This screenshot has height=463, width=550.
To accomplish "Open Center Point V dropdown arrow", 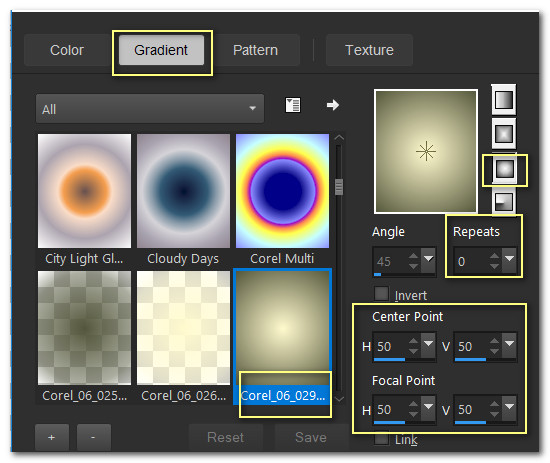I will (x=509, y=345).
